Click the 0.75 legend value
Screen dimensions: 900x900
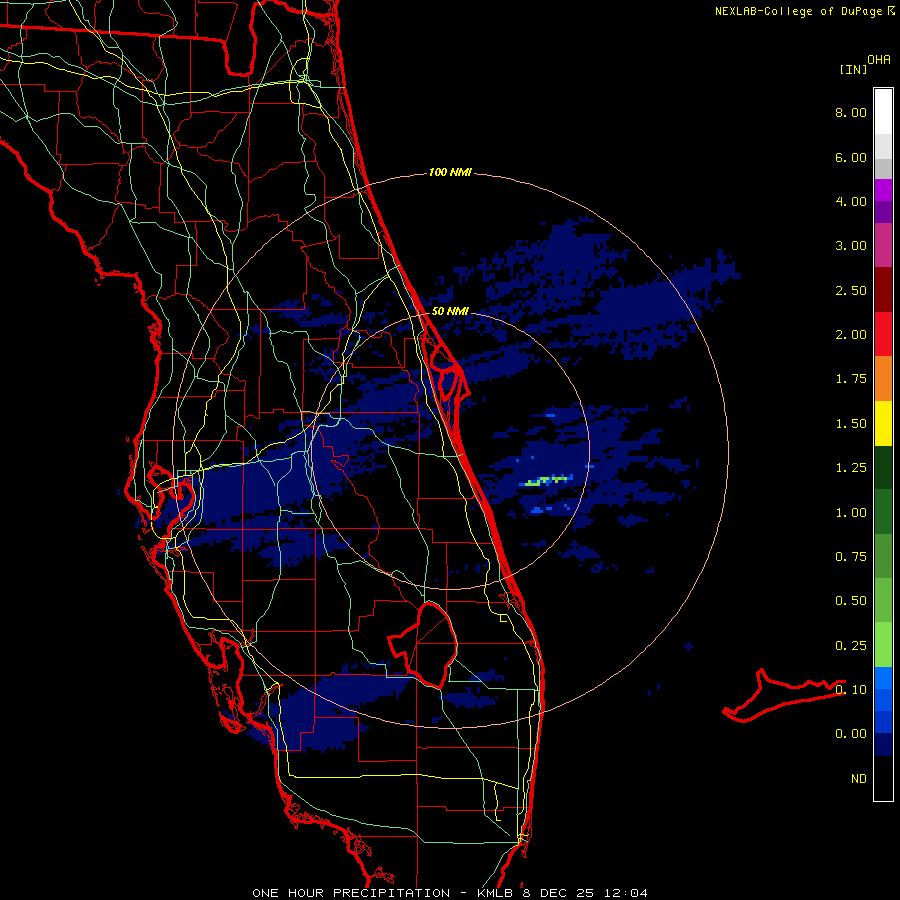(851, 557)
